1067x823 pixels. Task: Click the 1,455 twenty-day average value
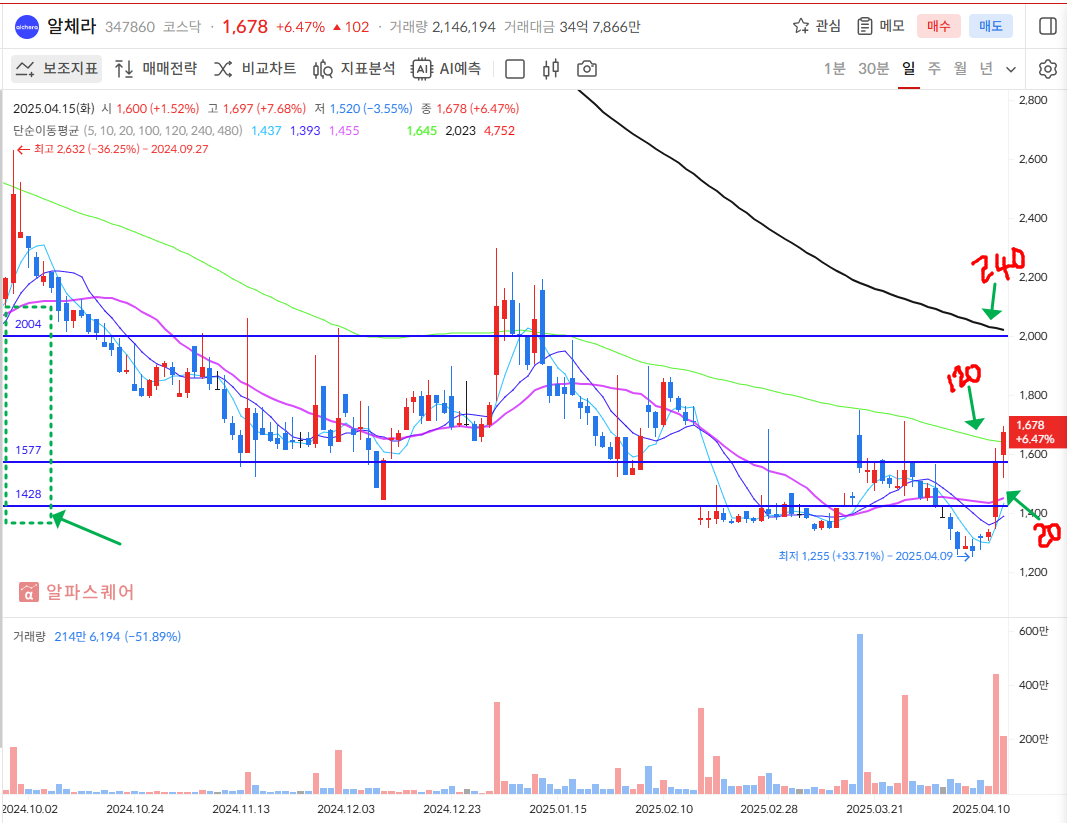point(344,131)
